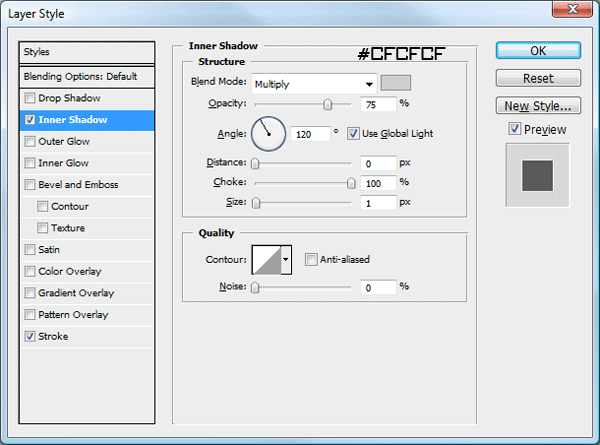
Task: Uncheck the Inner Shadow checkbox
Action: 30,120
